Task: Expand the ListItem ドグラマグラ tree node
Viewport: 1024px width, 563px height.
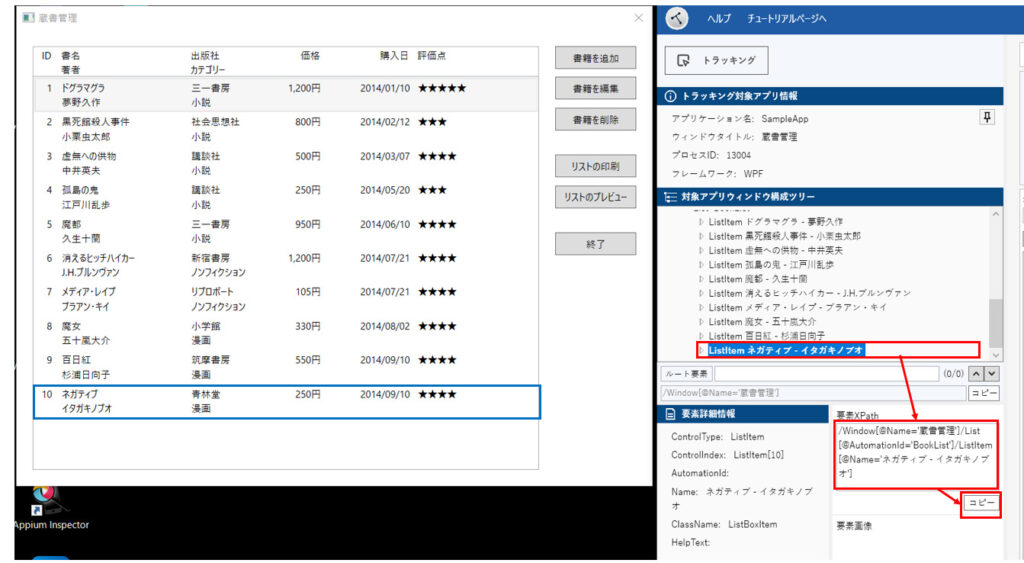Action: tap(701, 222)
